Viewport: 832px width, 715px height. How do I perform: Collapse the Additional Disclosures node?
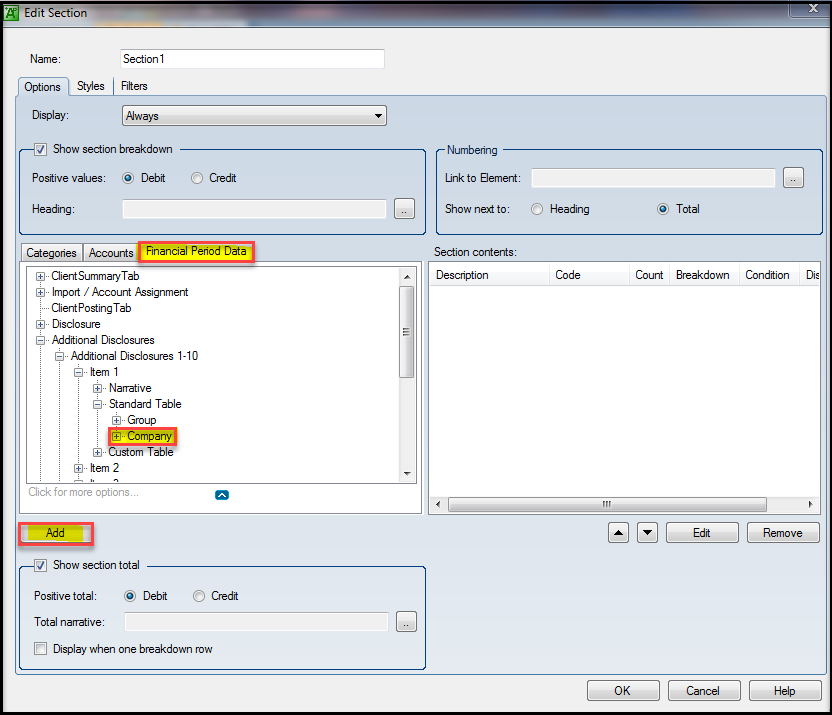tap(41, 340)
